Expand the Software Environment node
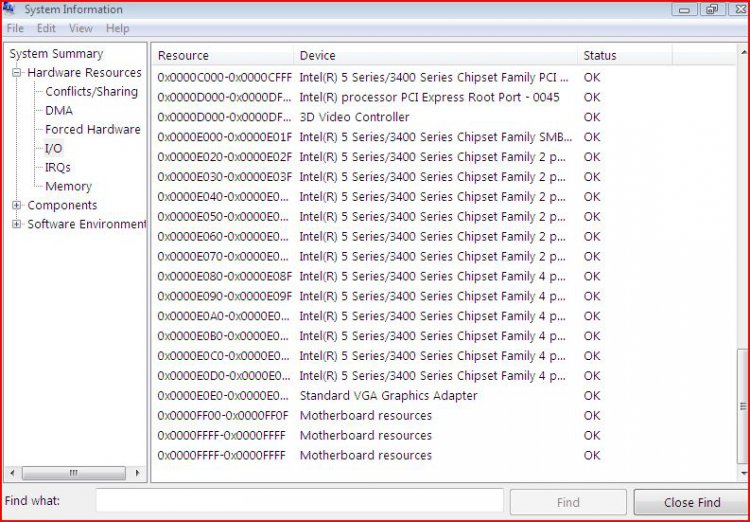 17,224
